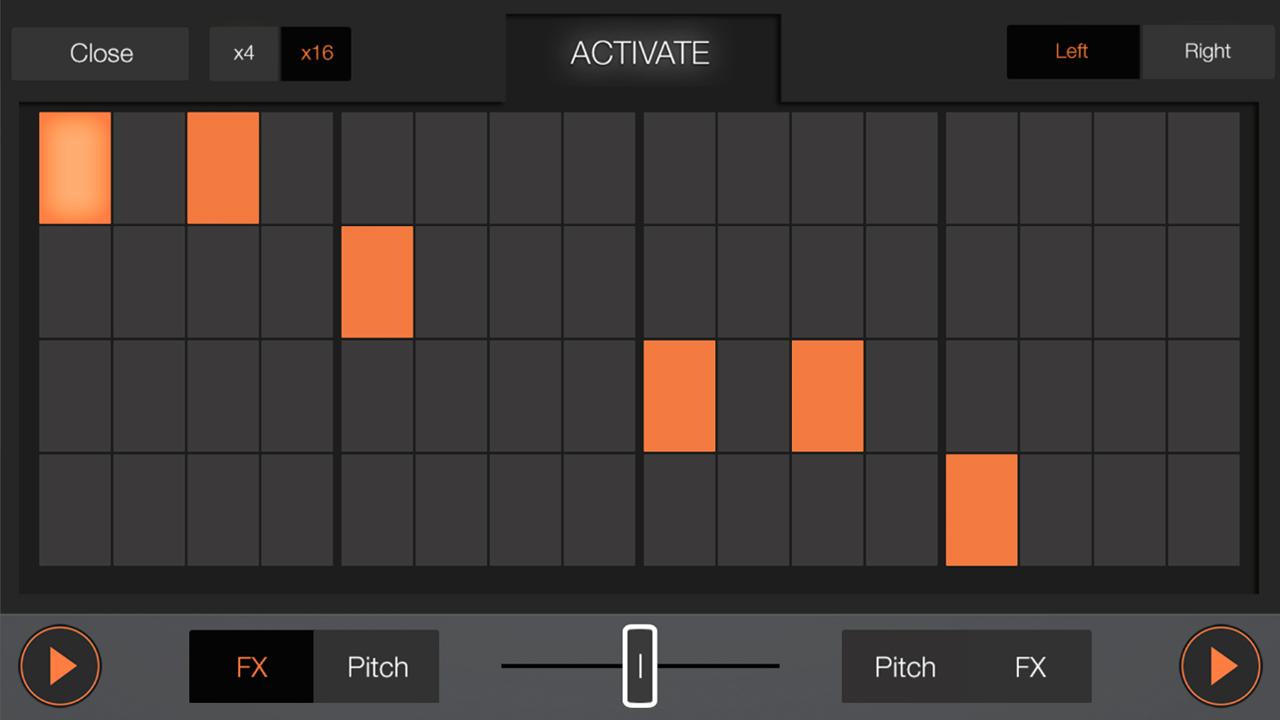Center the crossfader slider
The width and height of the screenshot is (1280, 720).
tap(640, 665)
